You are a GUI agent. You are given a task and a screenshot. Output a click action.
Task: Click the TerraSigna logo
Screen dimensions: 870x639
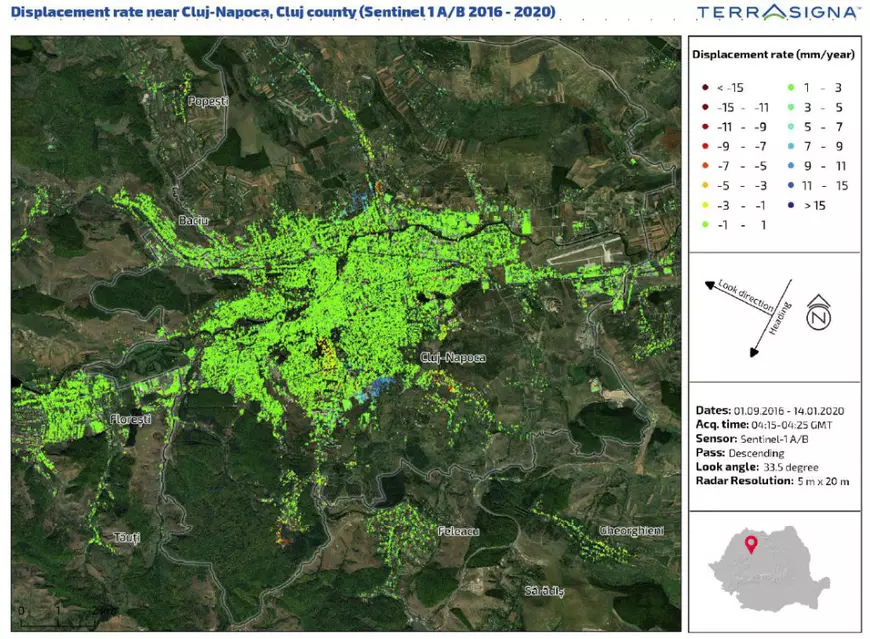(777, 13)
